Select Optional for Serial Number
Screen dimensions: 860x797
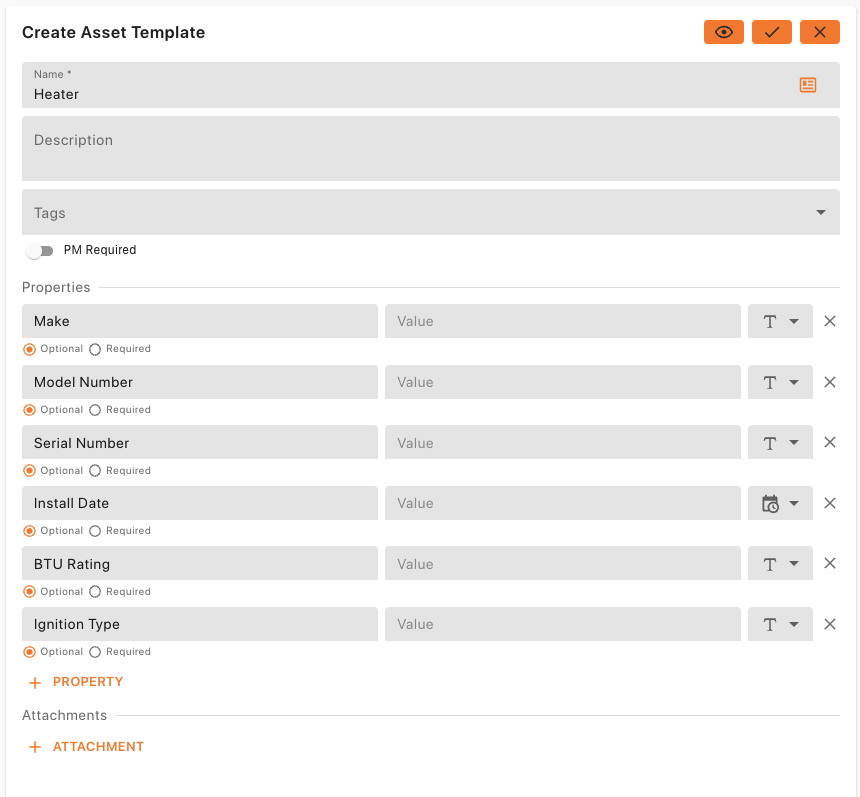[x=30, y=471]
